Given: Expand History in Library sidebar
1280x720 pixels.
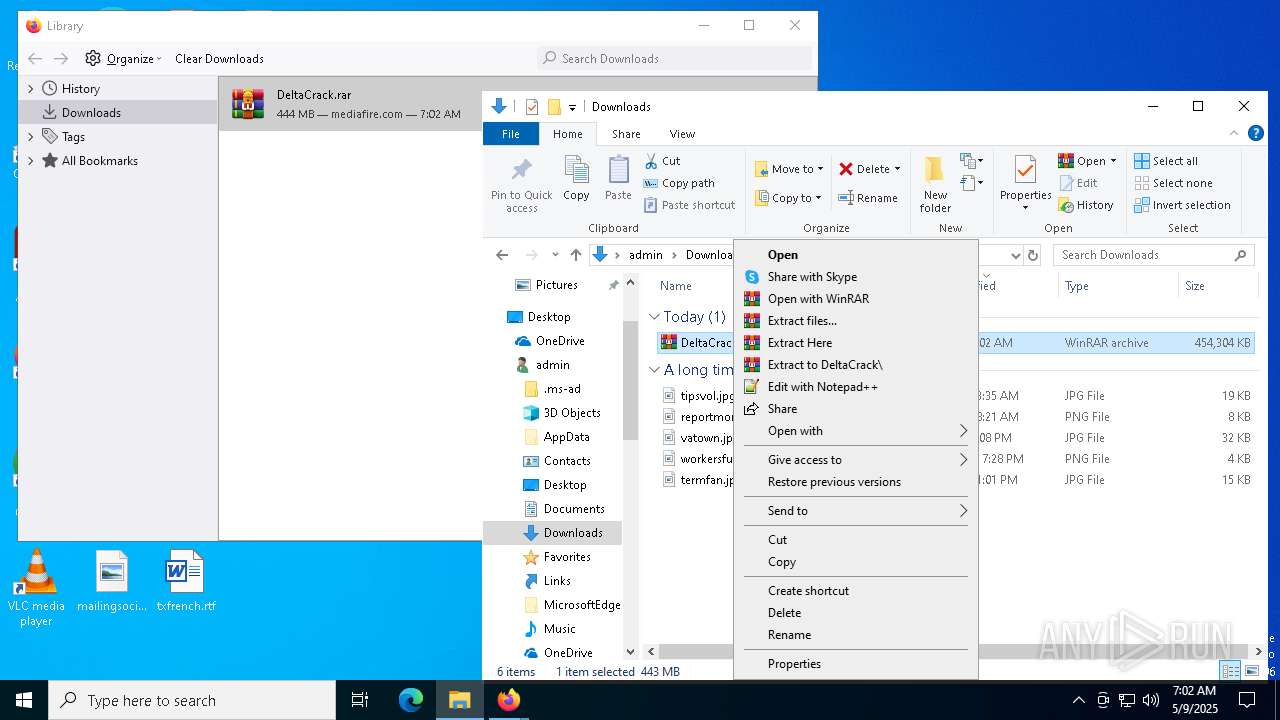Looking at the screenshot, I should pos(30,89).
